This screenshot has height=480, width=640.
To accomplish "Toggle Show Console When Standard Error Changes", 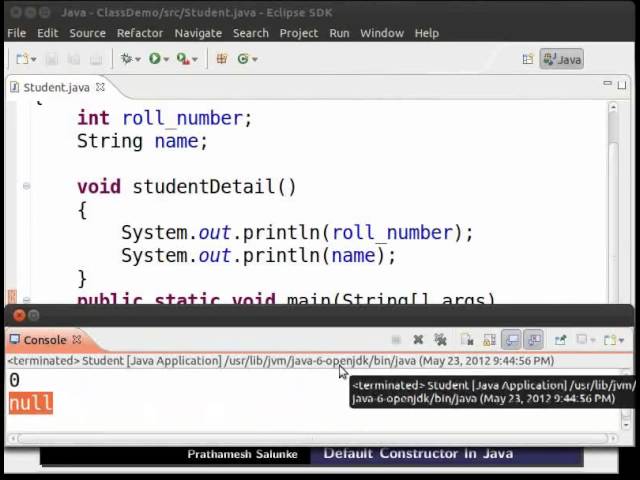I will (x=533, y=340).
